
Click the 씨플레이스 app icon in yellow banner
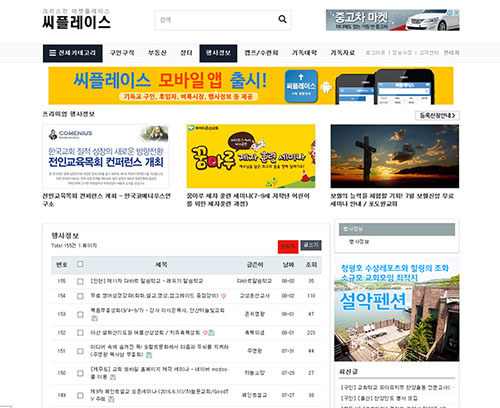(x=301, y=86)
